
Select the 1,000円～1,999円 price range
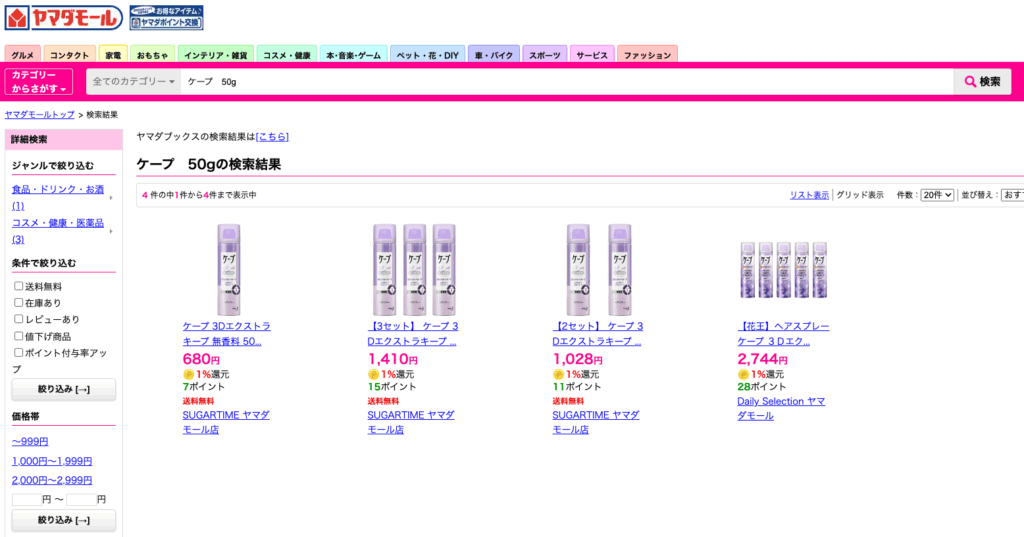click(x=52, y=461)
